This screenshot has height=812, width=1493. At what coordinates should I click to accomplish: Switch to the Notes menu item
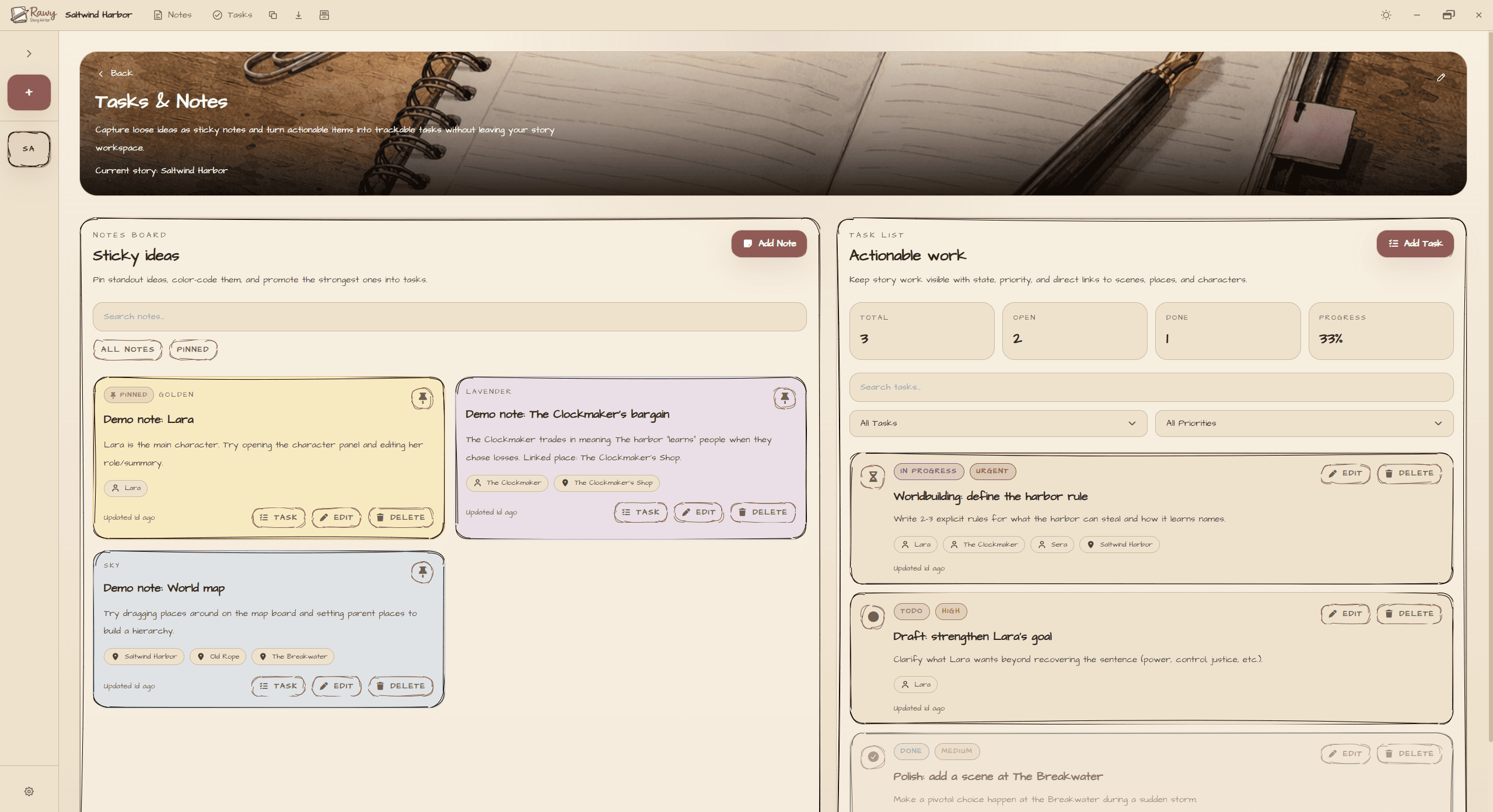(173, 15)
